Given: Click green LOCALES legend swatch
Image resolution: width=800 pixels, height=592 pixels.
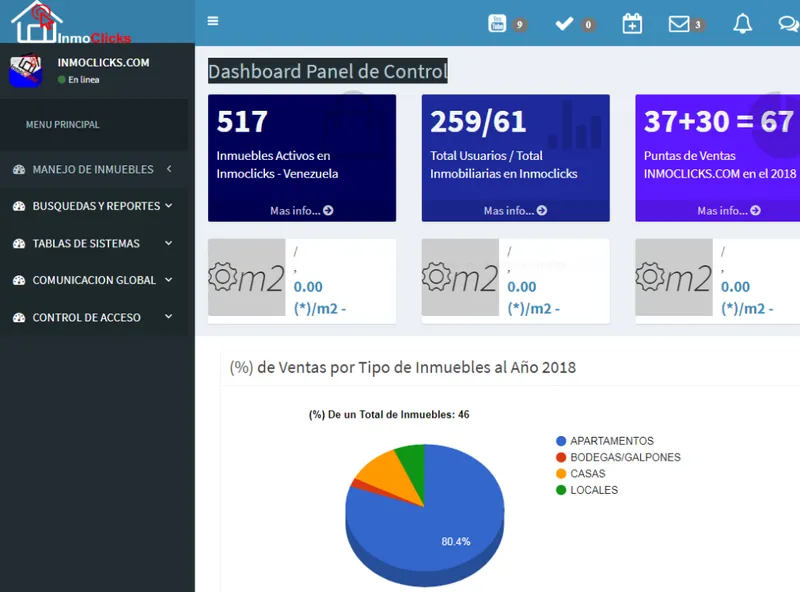Looking at the screenshot, I should click(561, 490).
